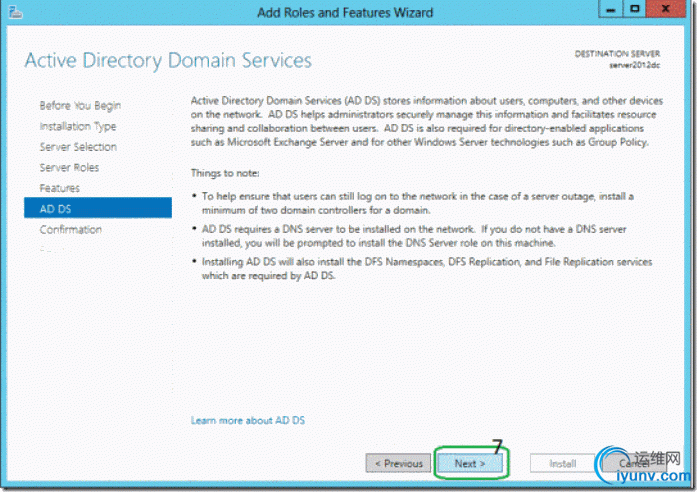Click the Active Directory Domain Services heading

point(168,61)
